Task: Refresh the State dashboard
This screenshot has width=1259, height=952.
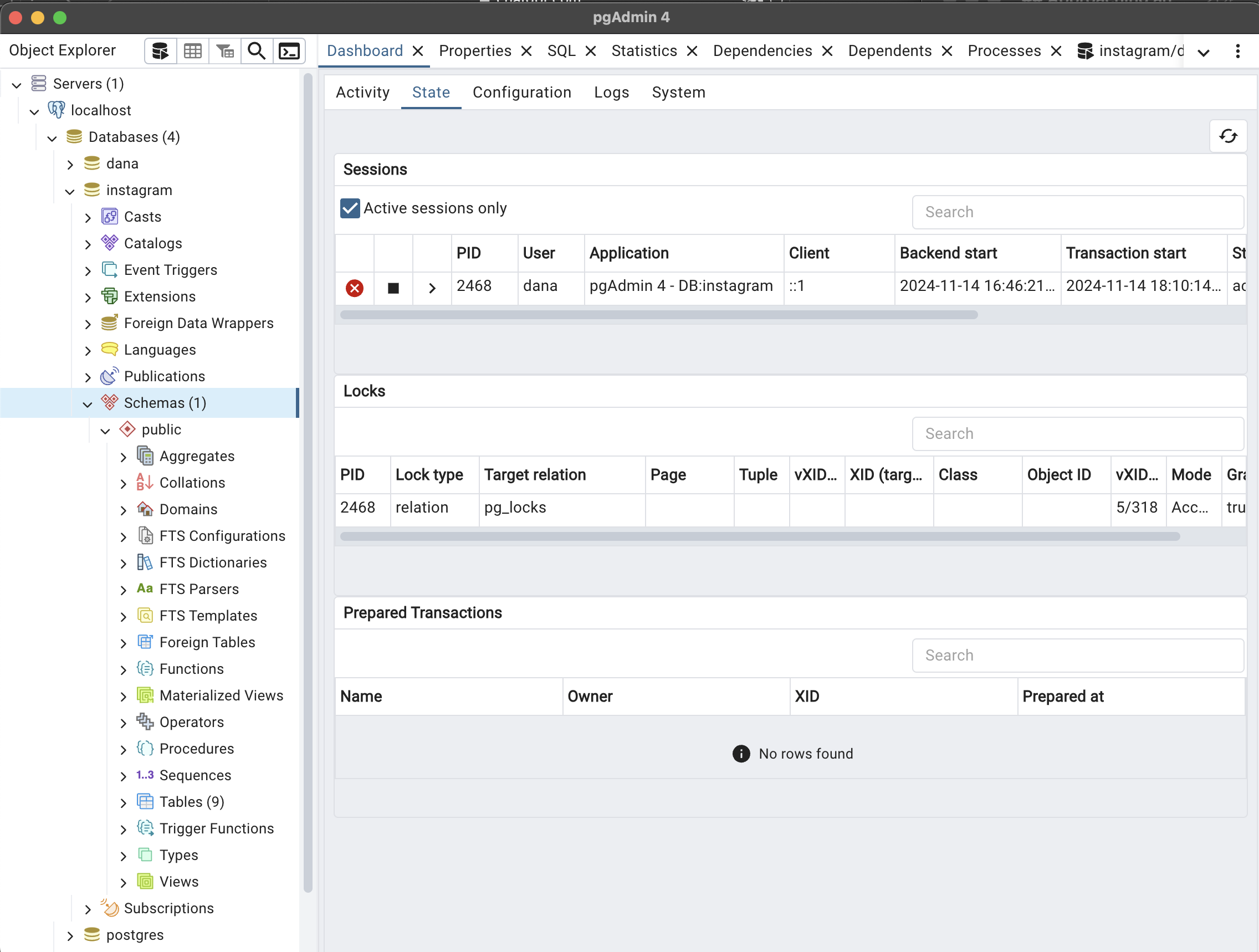Action: (x=1229, y=136)
